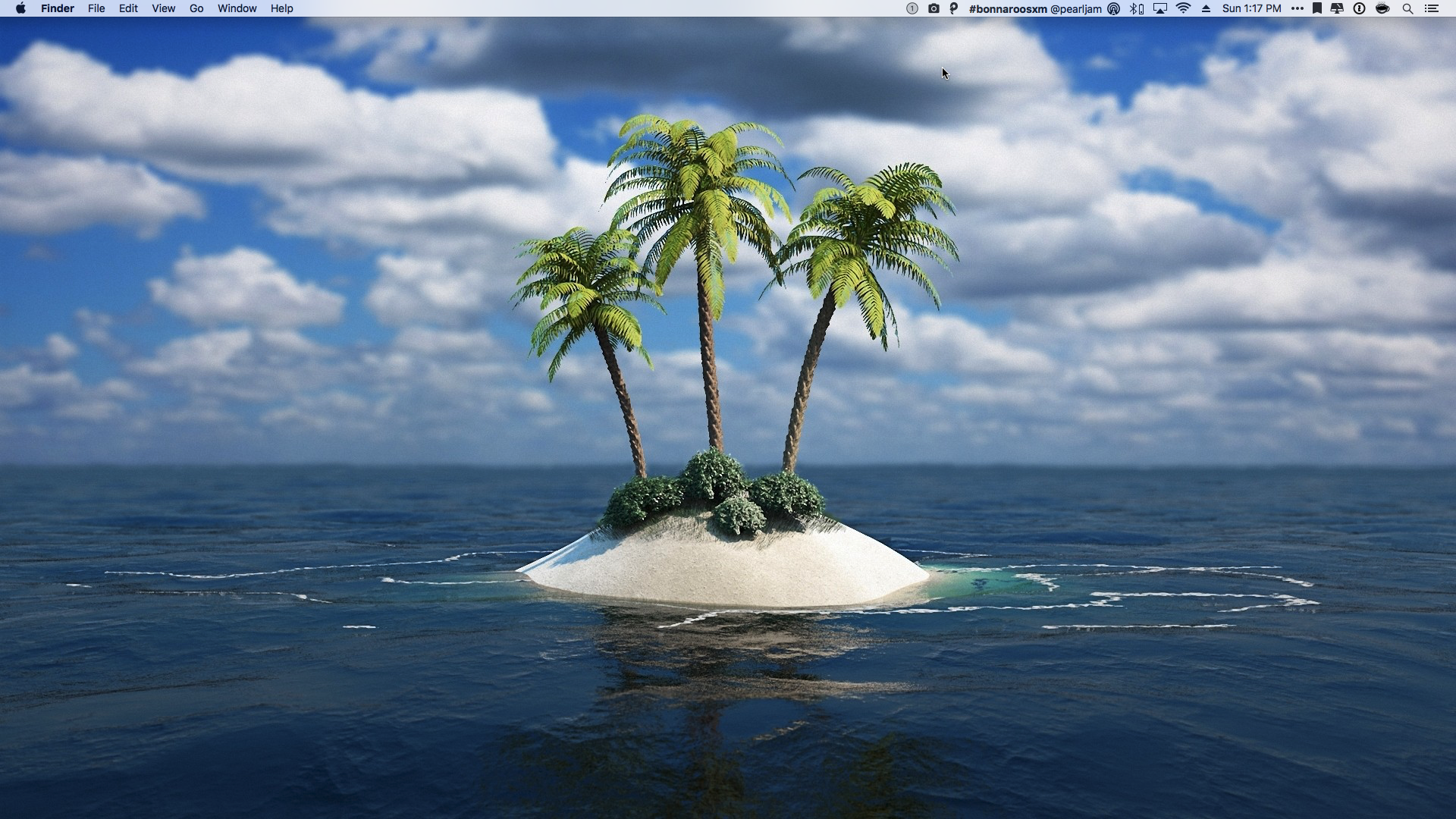Open the Apple menu
Screen dimensions: 1456x819
pyautogui.click(x=20, y=8)
